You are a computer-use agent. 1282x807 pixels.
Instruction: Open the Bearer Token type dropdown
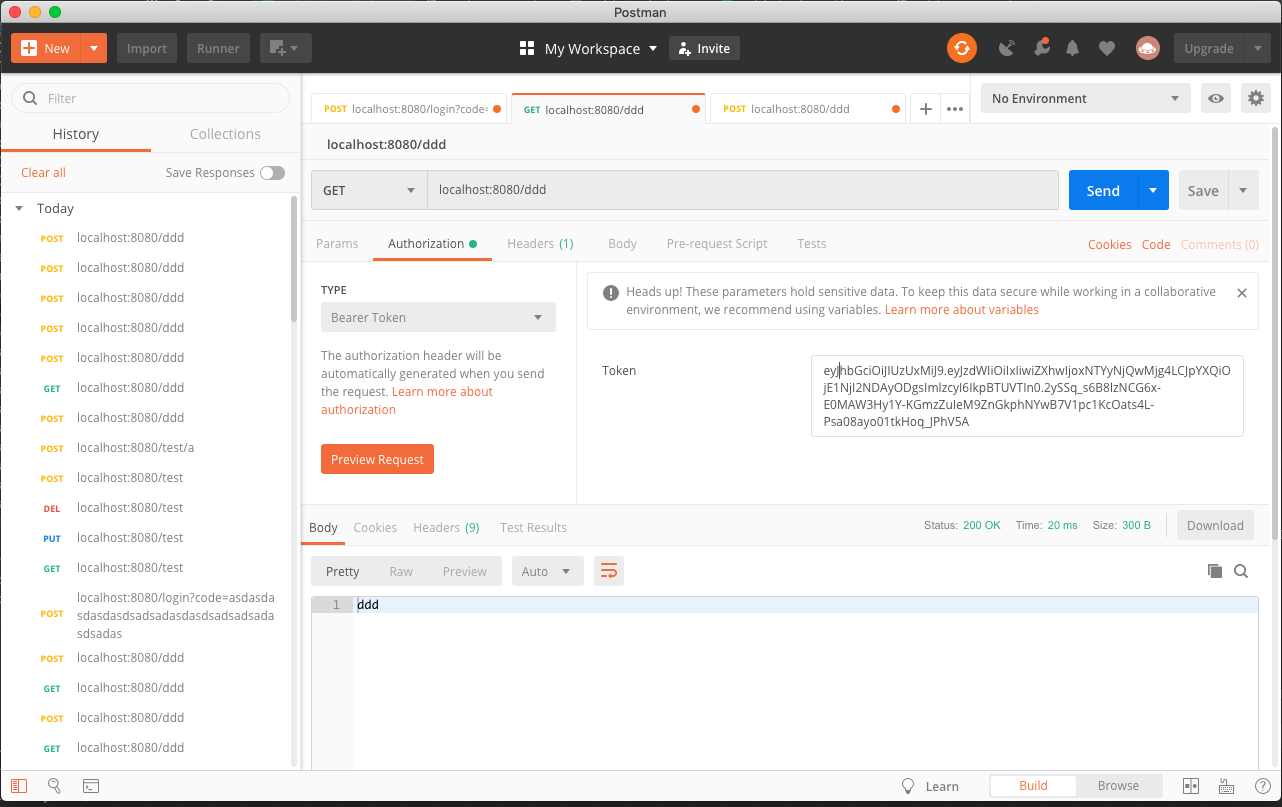[x=438, y=317]
